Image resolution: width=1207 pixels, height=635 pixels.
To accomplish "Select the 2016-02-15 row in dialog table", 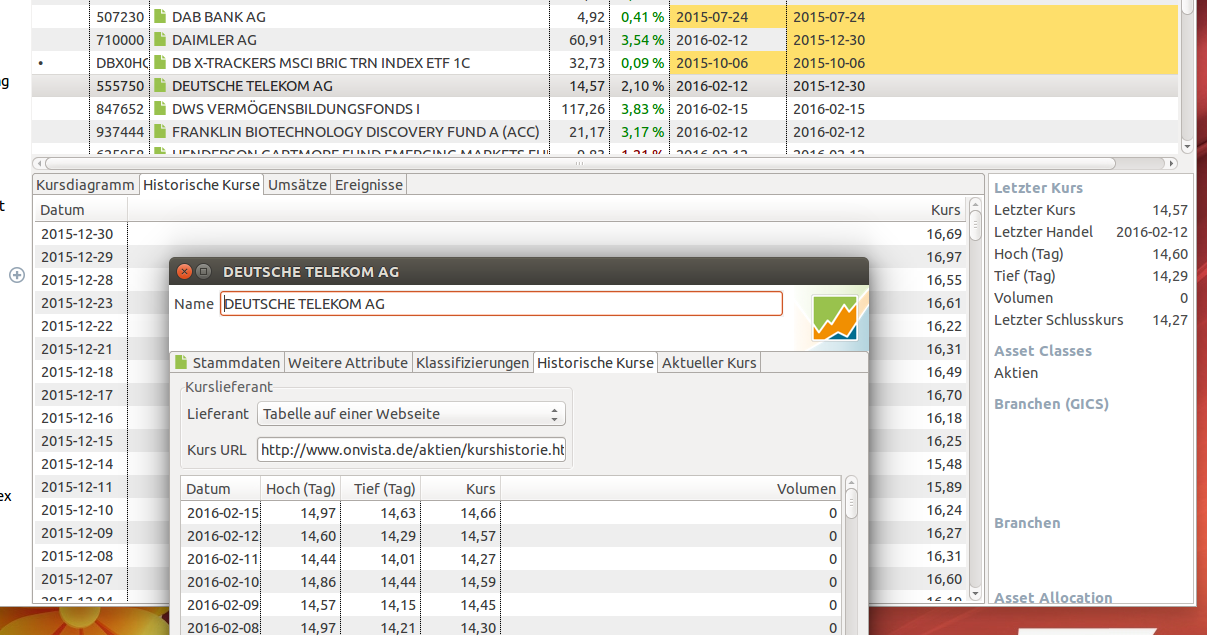I will pyautogui.click(x=511, y=513).
